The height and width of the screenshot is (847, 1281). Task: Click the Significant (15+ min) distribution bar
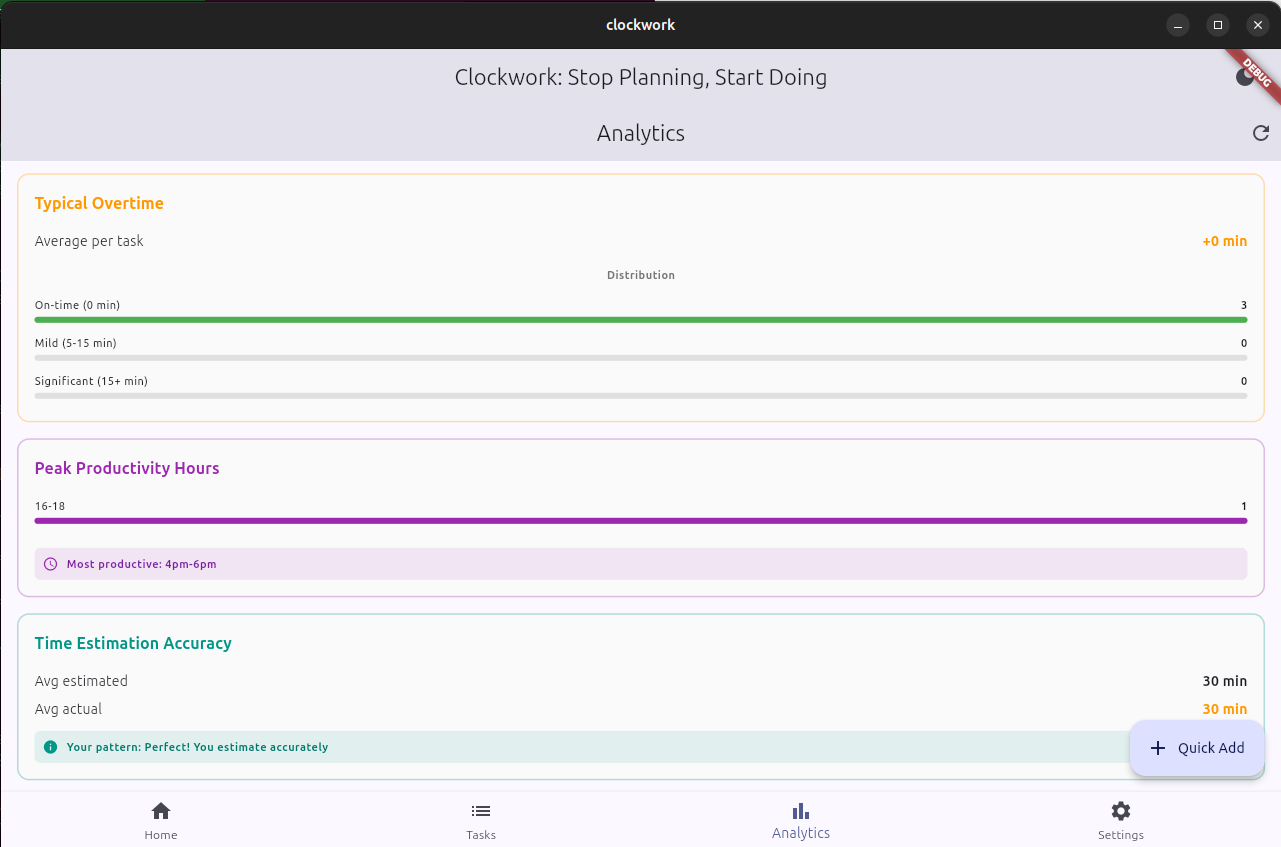[641, 396]
